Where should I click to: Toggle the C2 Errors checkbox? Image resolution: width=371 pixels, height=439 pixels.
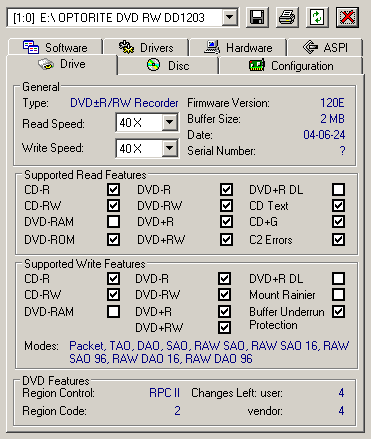tap(338, 239)
